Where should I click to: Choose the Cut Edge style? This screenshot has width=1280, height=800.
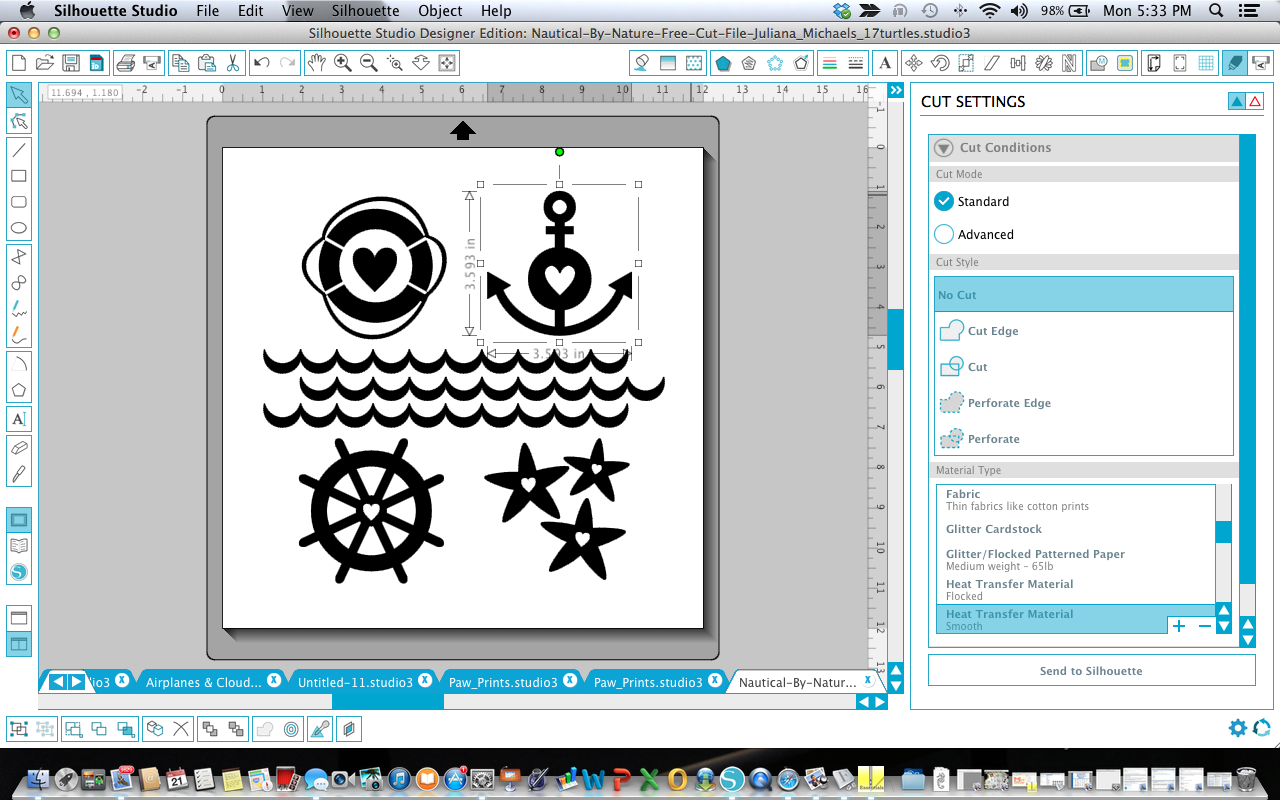tap(1083, 331)
